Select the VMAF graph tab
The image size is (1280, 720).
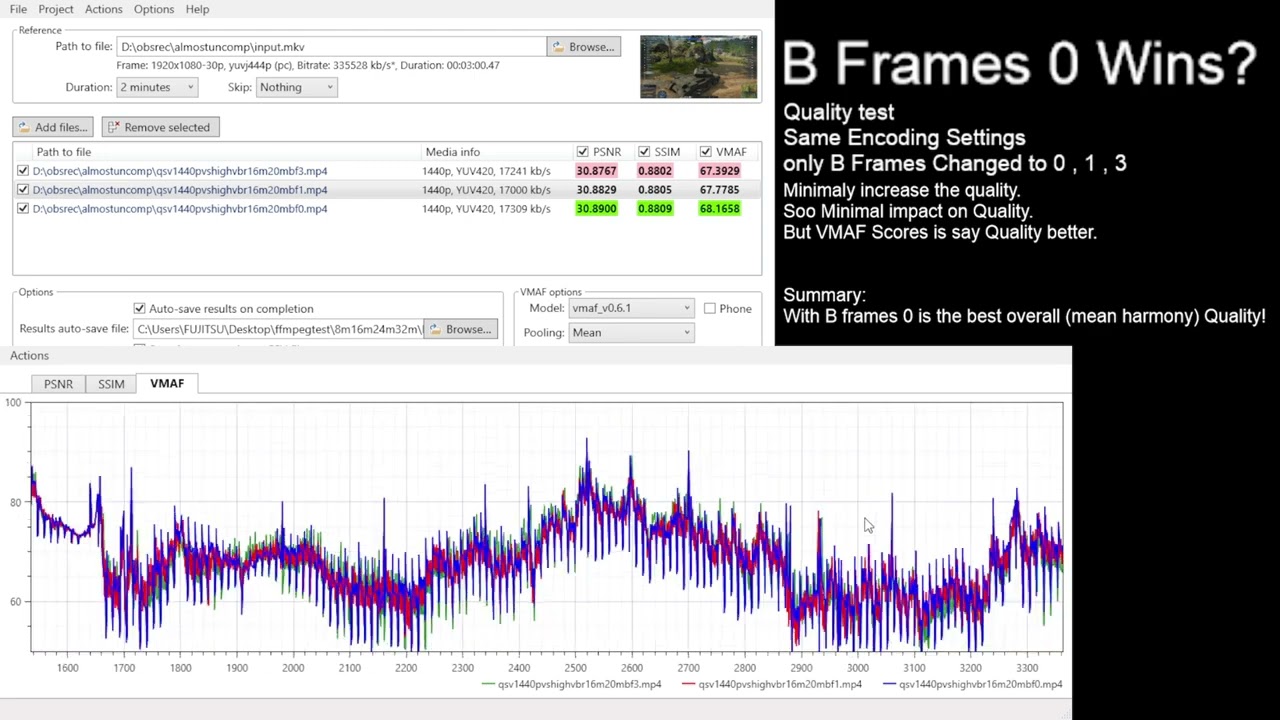coord(167,383)
